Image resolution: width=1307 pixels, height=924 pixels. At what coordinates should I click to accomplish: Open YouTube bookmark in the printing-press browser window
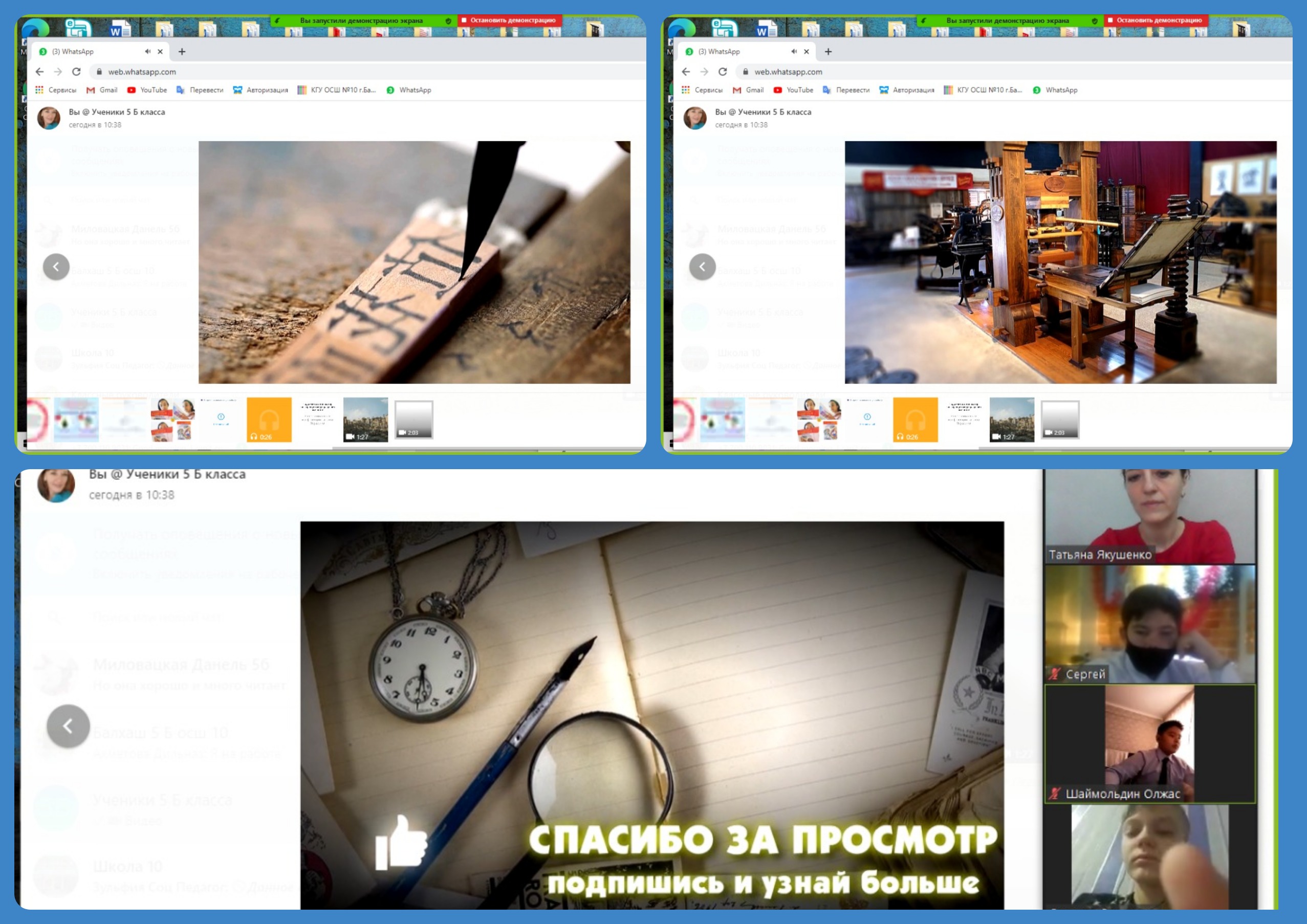[x=793, y=90]
